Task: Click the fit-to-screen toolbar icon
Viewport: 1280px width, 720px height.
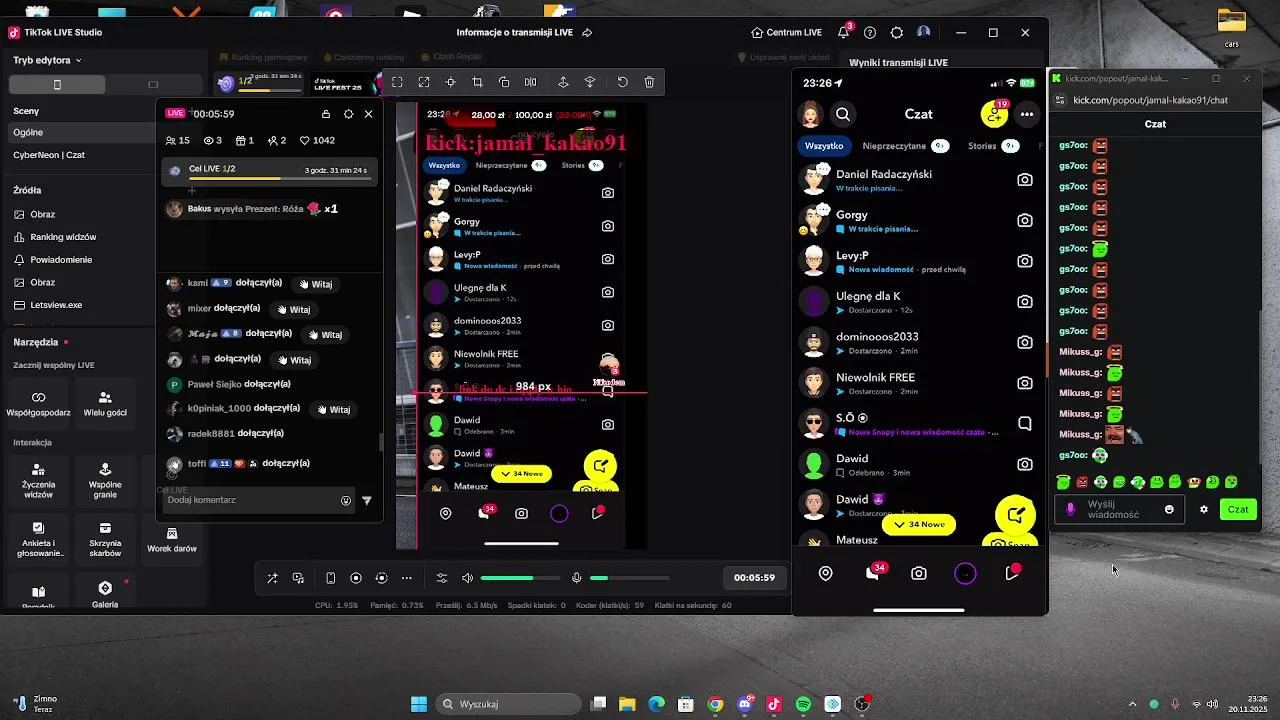Action: coord(397,82)
